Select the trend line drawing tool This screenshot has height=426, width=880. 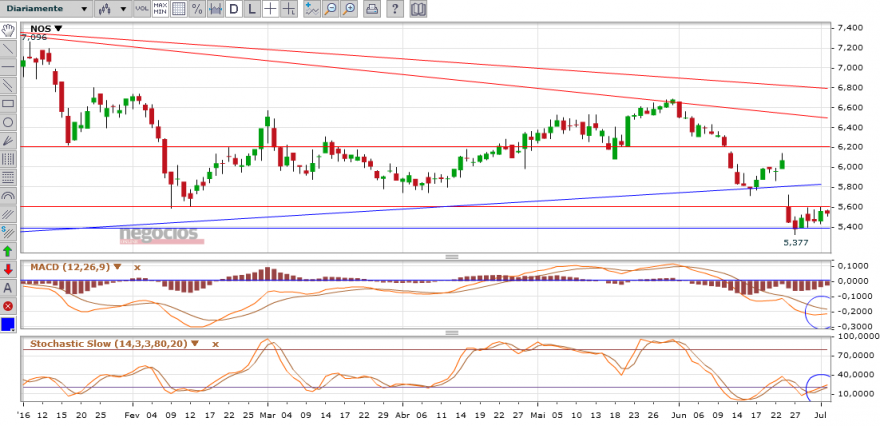(8, 49)
